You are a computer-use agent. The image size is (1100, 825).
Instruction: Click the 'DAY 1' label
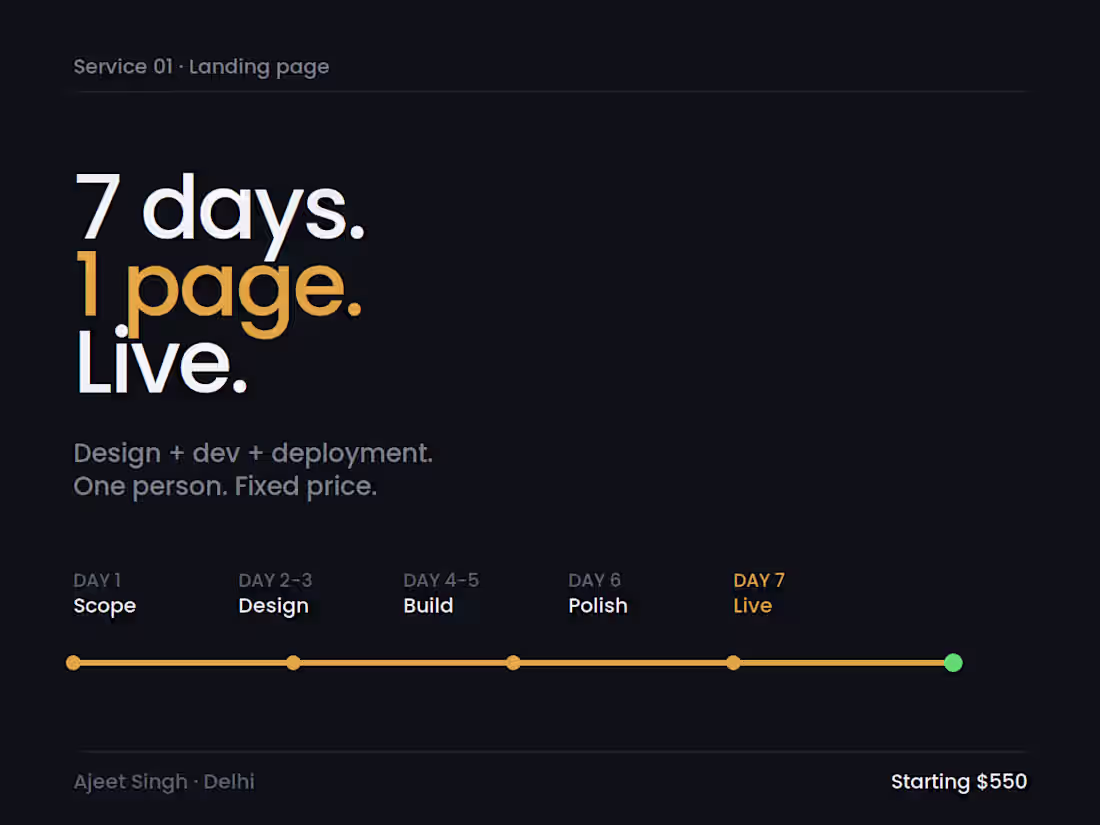(98, 580)
